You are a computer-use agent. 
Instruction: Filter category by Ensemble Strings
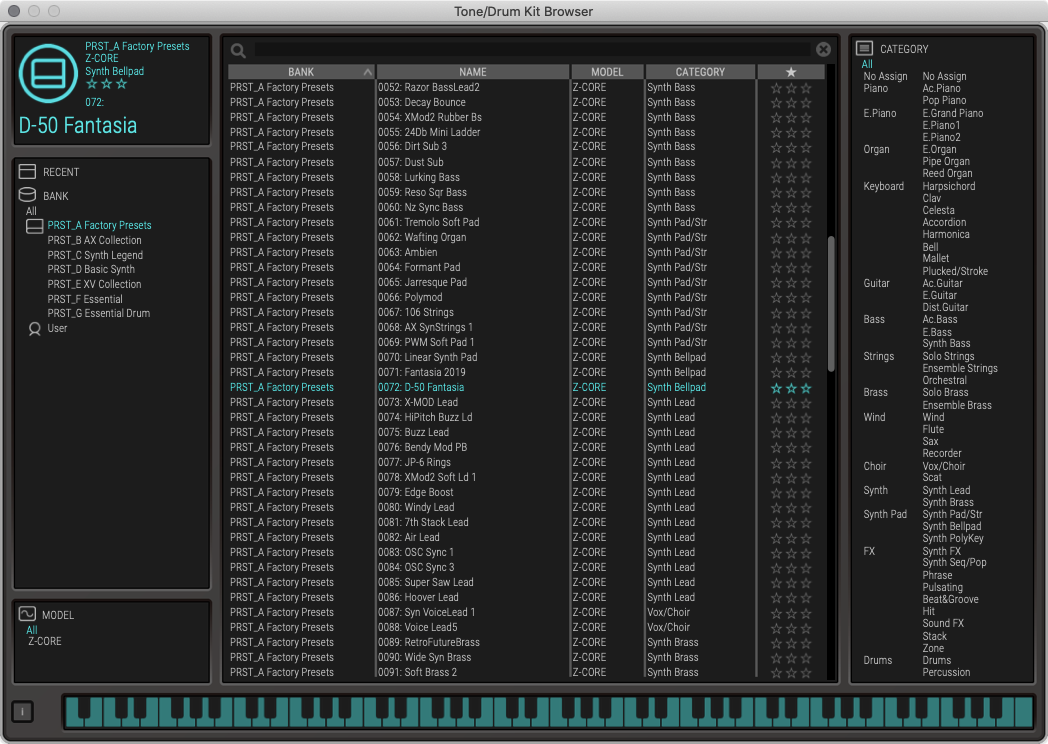click(x=960, y=368)
